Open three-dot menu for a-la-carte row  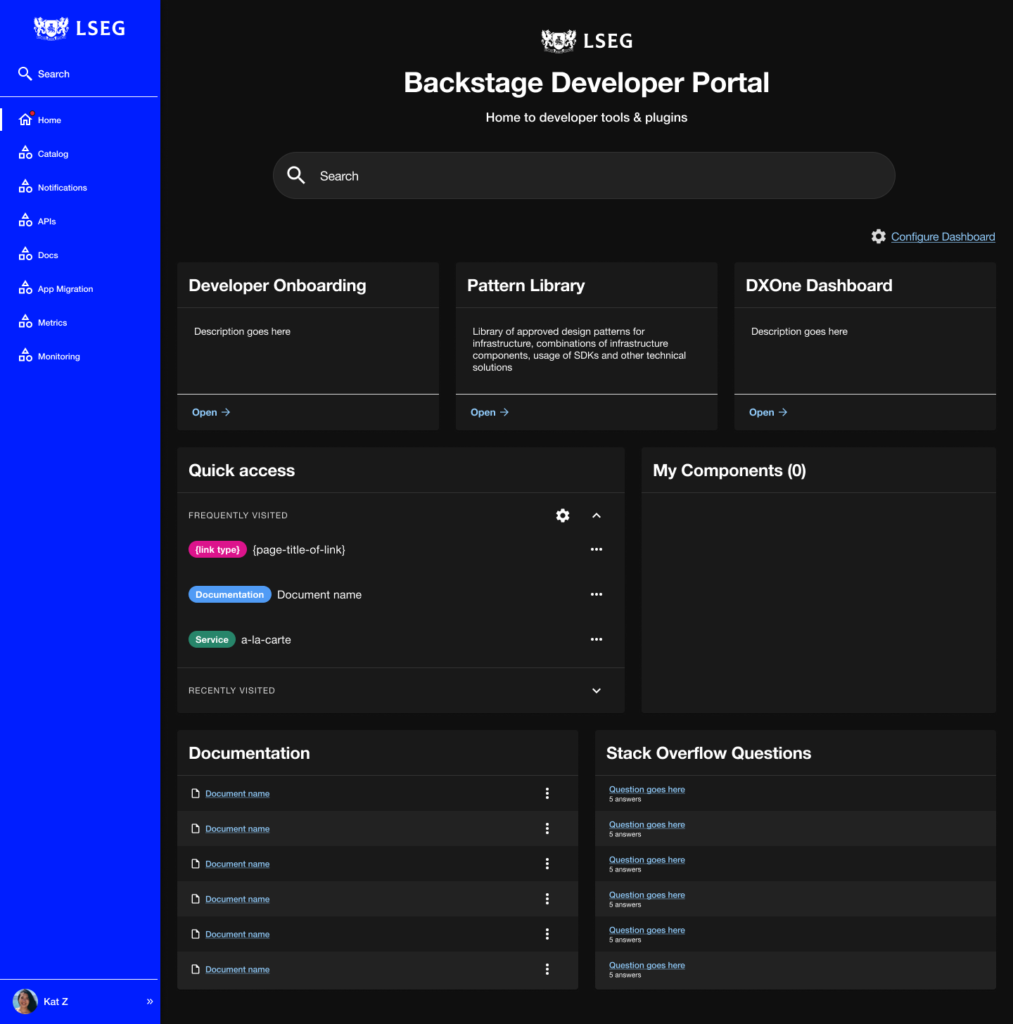tap(596, 639)
